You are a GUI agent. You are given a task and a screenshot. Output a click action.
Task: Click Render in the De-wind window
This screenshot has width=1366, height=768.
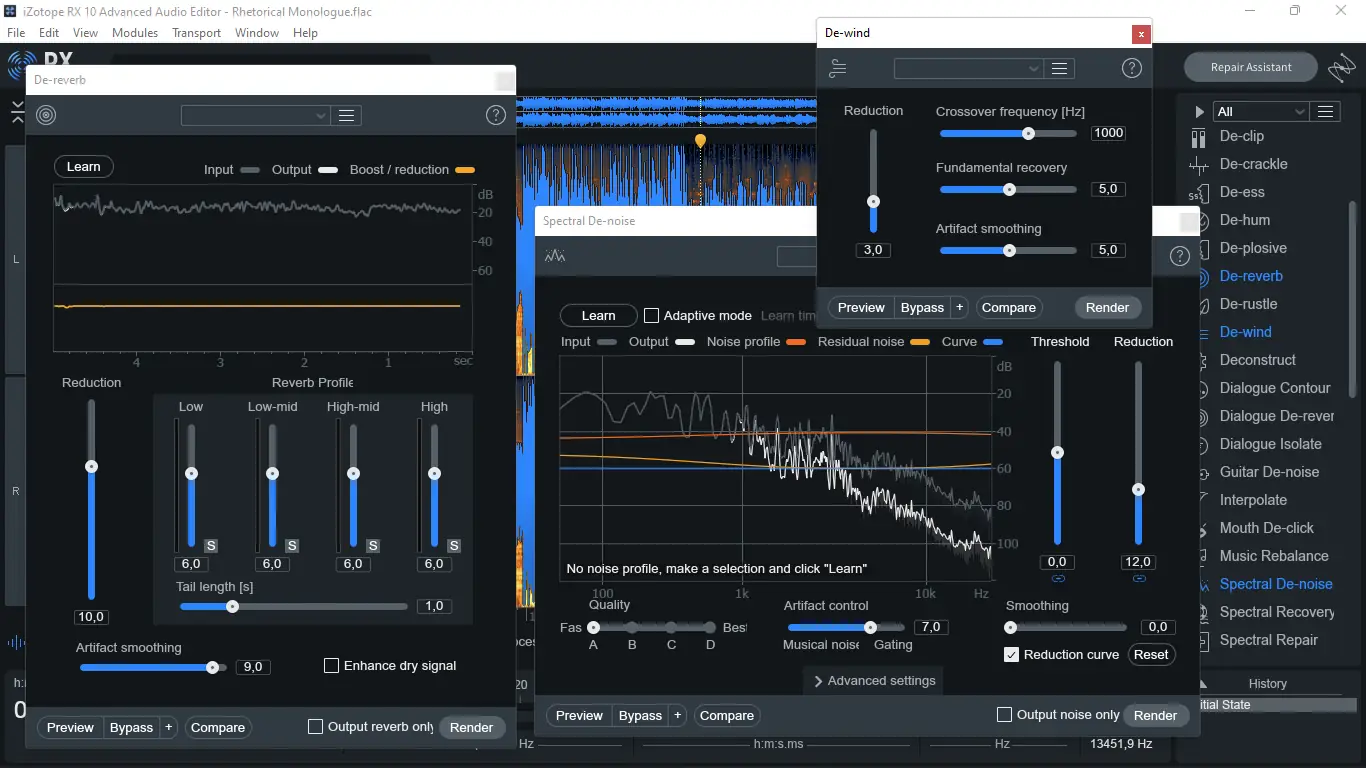(1107, 307)
